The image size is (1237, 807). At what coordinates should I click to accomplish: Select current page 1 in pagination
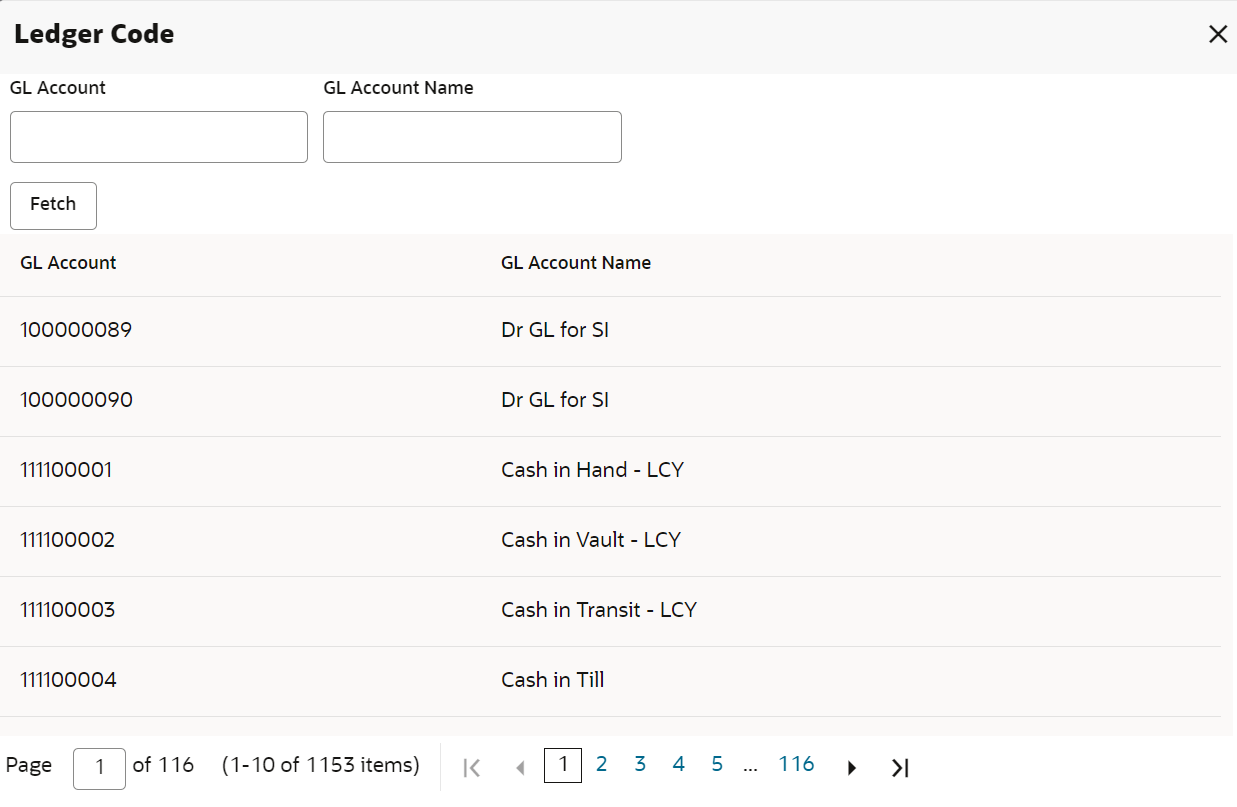point(563,765)
